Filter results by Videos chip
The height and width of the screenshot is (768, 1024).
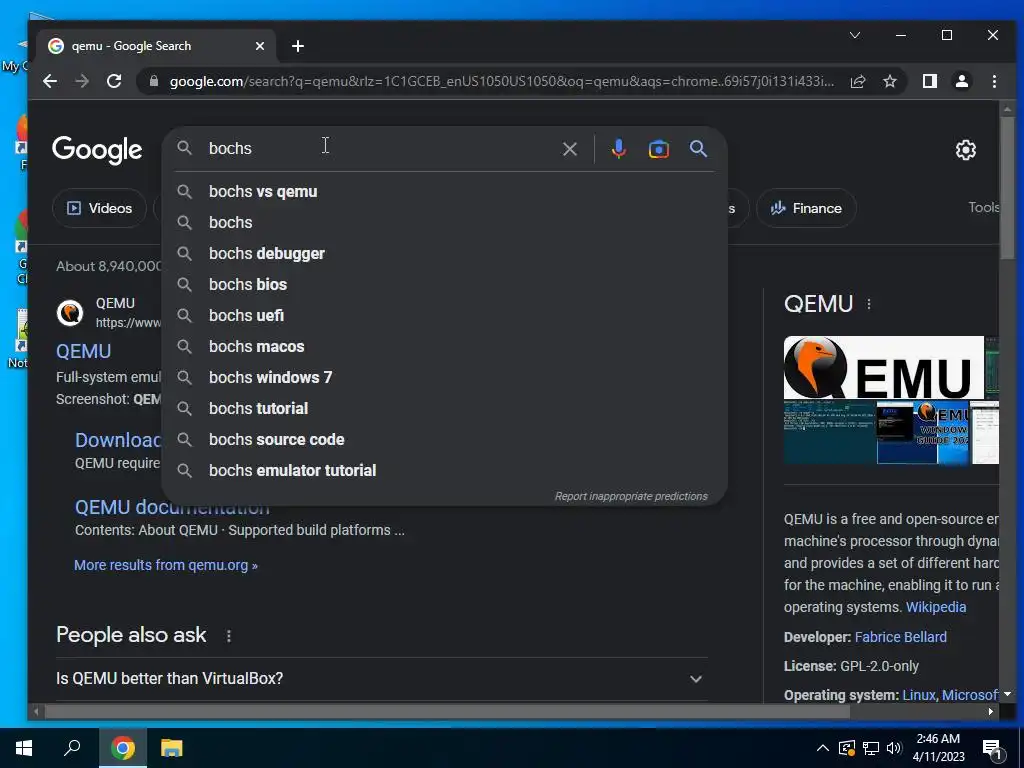99,208
